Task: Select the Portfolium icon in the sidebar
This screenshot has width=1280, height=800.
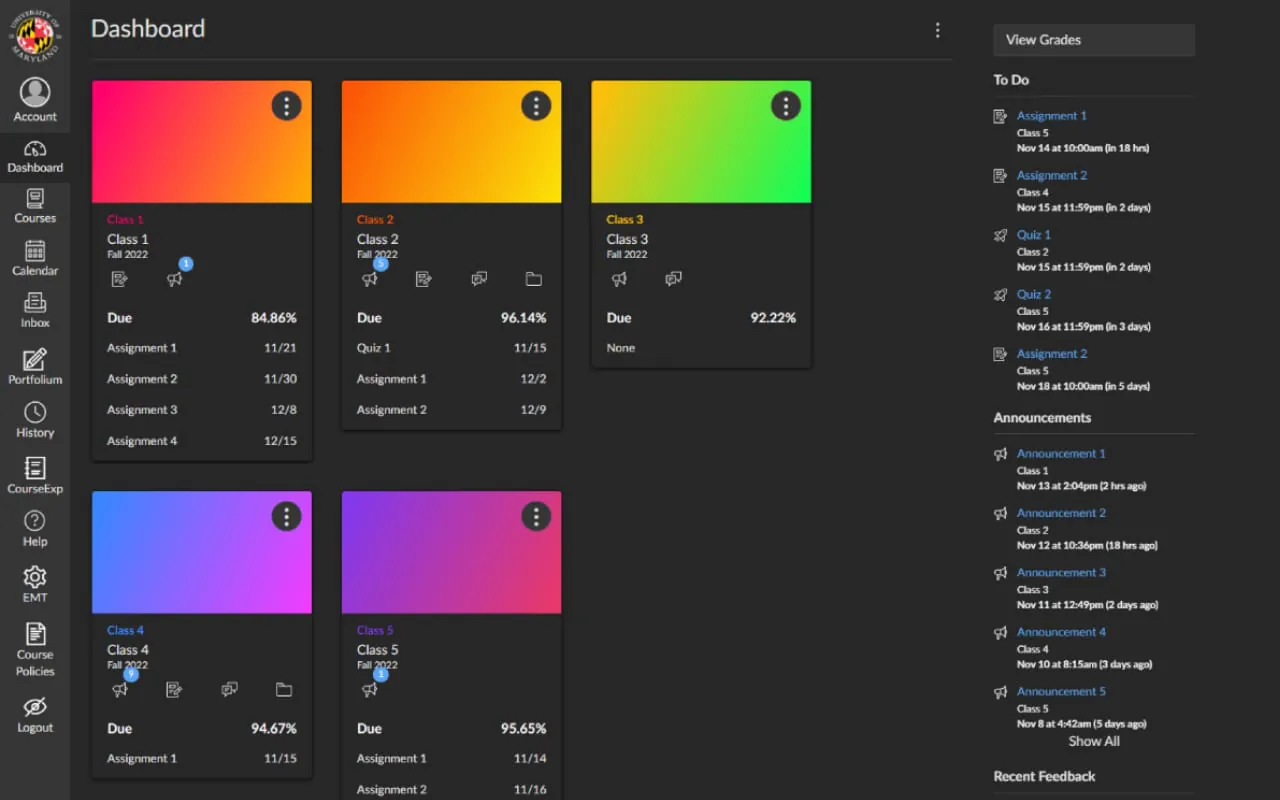Action: point(35,365)
